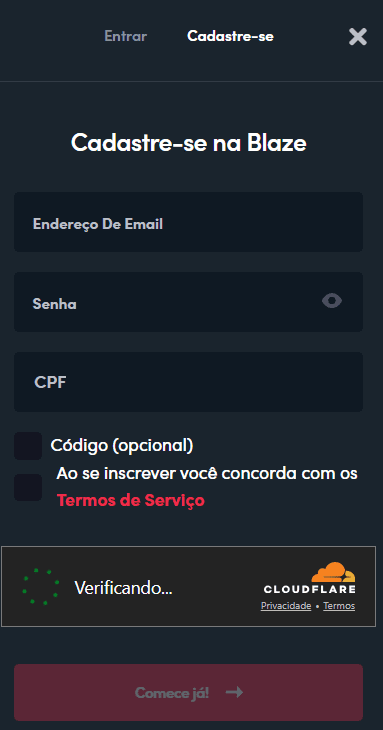This screenshot has width=383, height=730.
Task: Focus the Endereço De Email field
Action: [188, 222]
